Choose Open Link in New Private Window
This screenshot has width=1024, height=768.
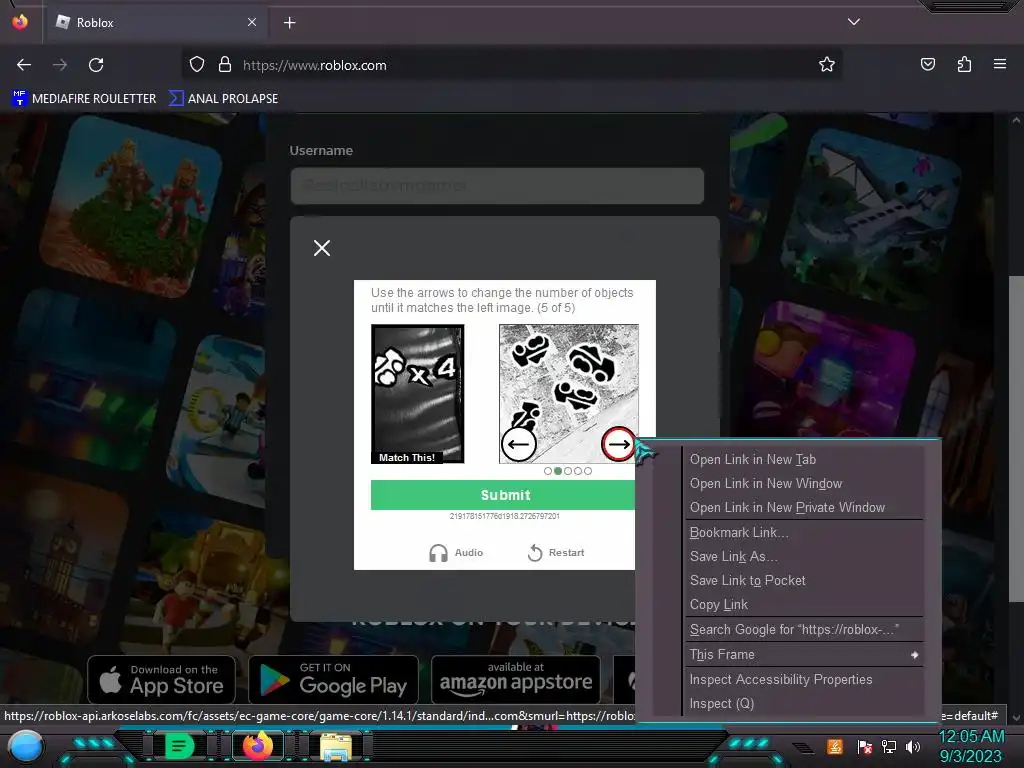(x=804, y=508)
